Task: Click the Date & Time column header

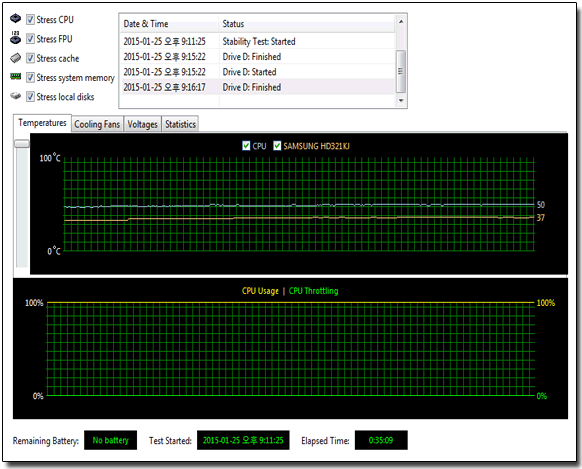Action: point(170,24)
